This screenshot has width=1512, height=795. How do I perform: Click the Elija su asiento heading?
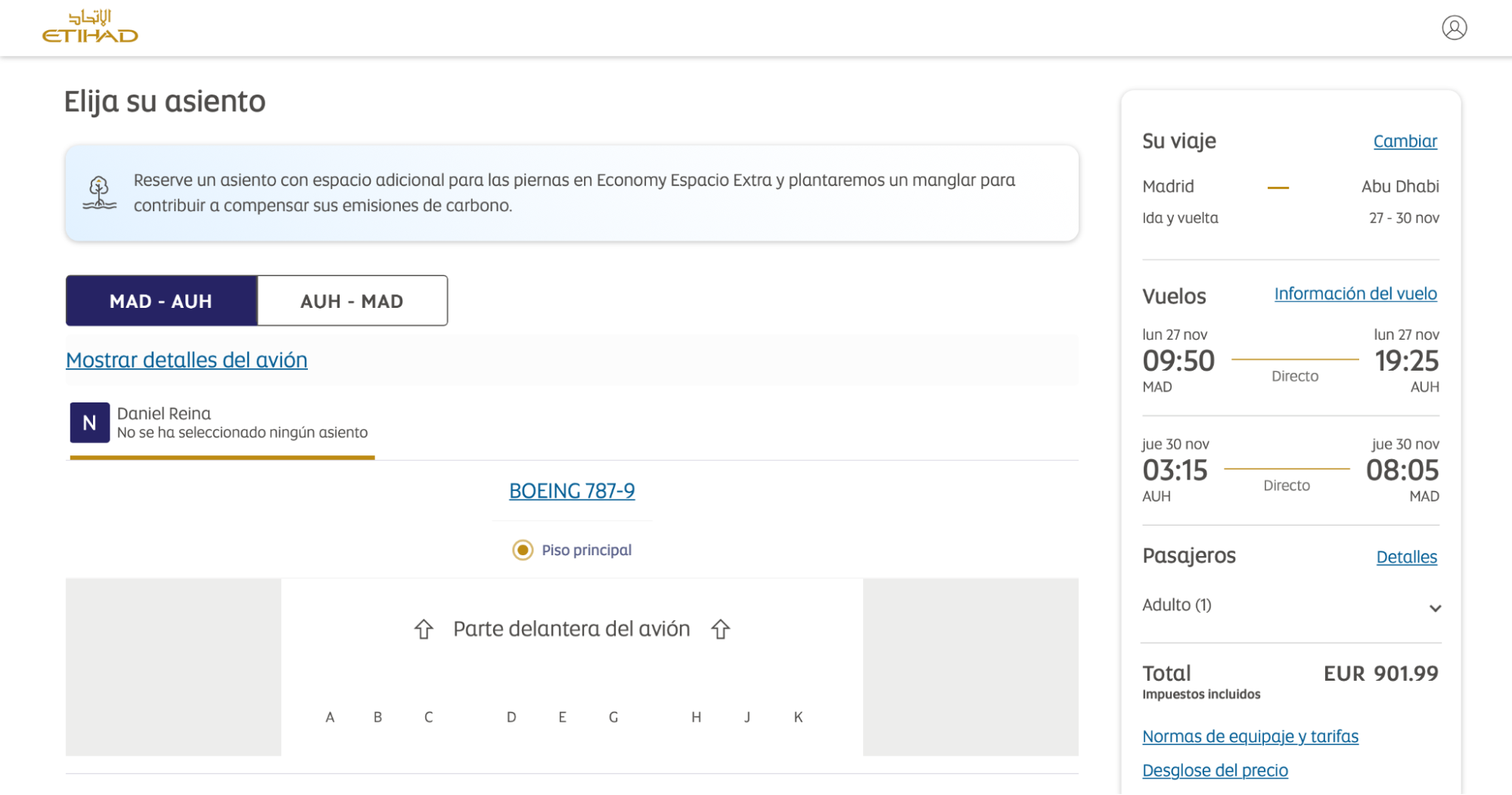click(x=165, y=102)
